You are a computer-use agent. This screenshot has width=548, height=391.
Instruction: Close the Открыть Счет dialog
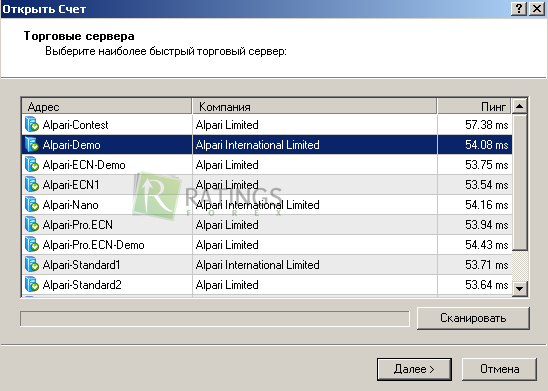coord(537,8)
